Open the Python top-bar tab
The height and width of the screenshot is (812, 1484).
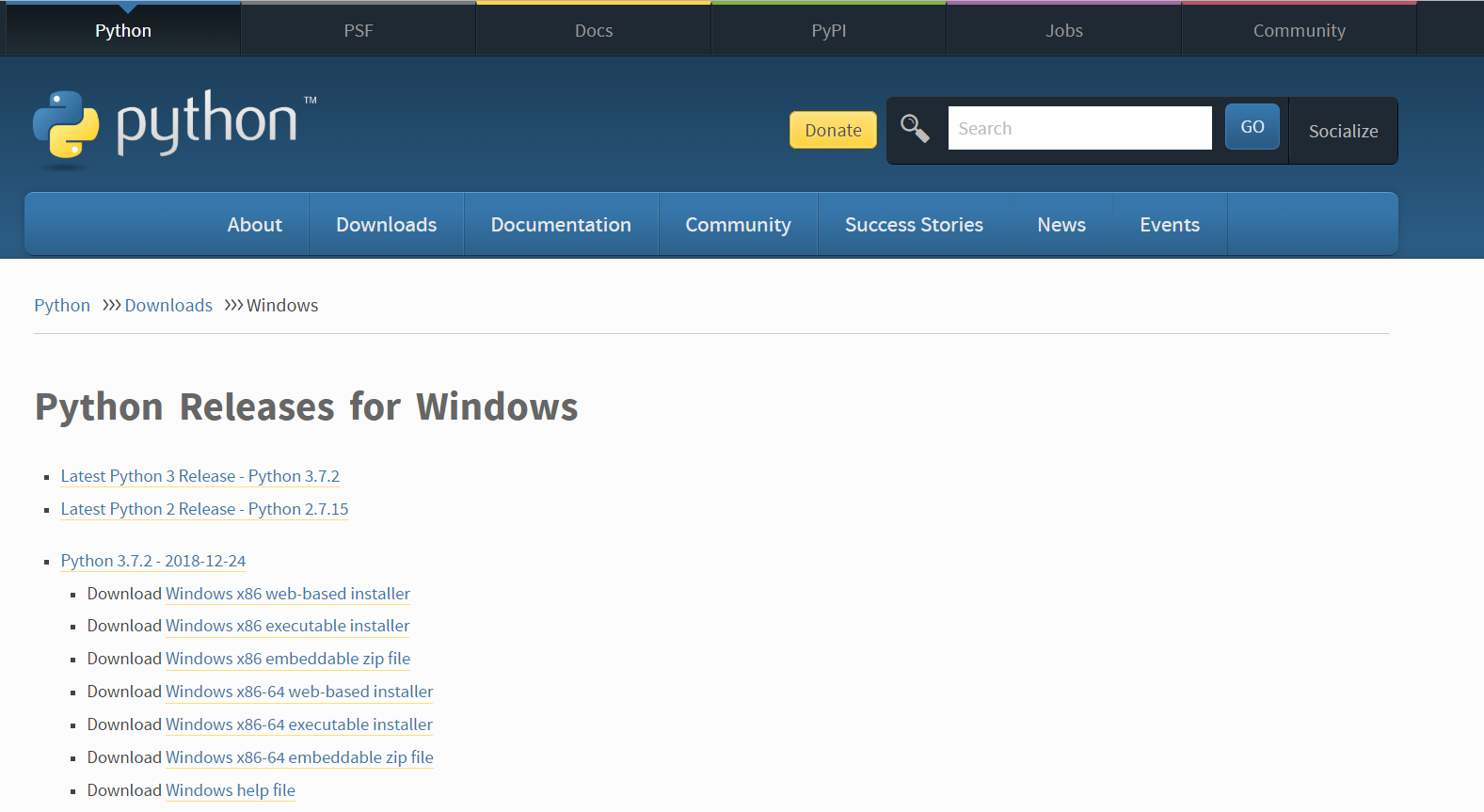[x=123, y=30]
